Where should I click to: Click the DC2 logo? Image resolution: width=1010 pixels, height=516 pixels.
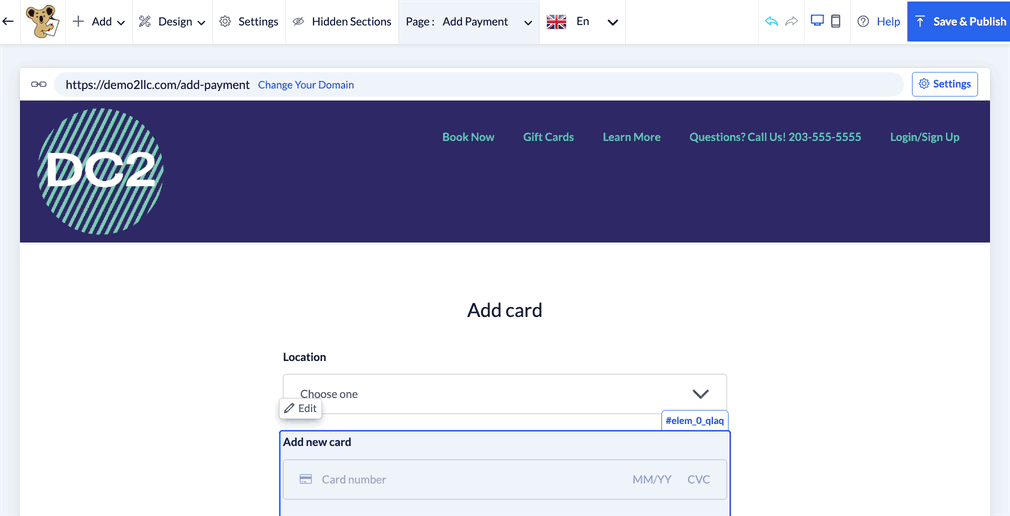click(x=101, y=171)
